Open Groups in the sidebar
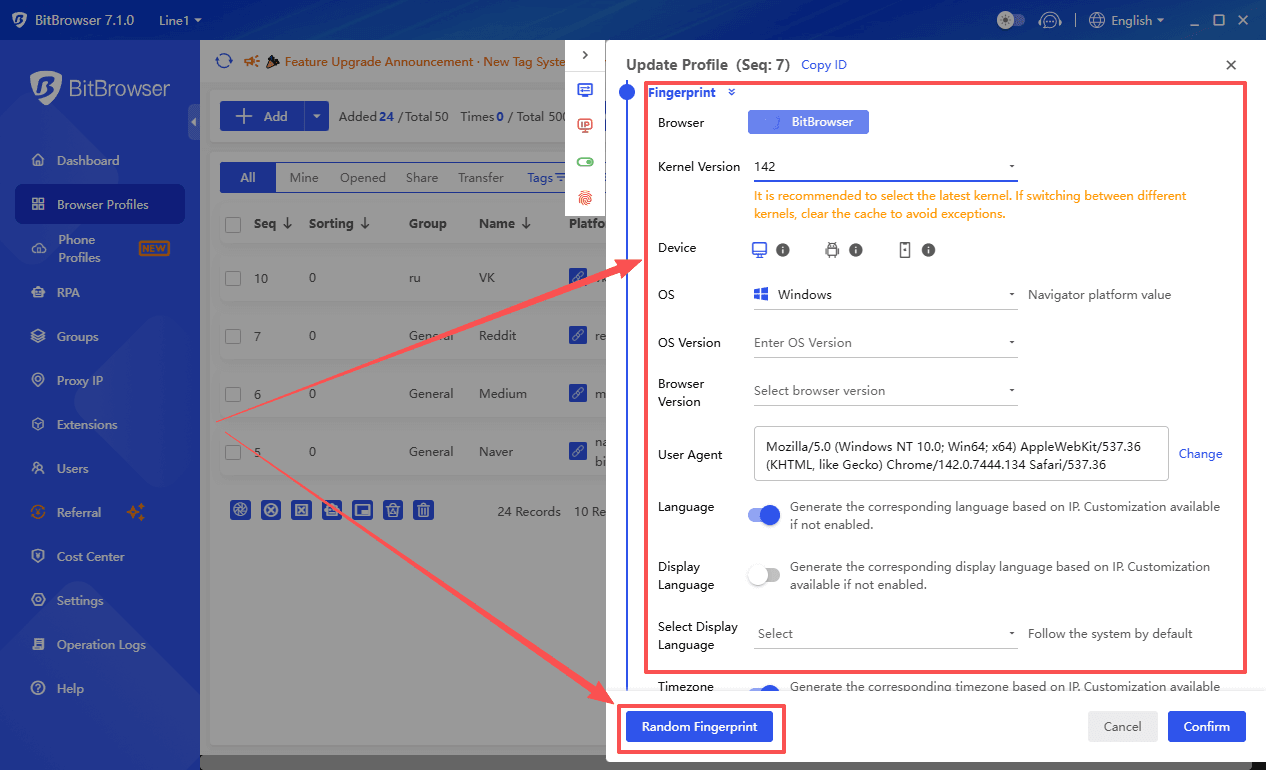The height and width of the screenshot is (770, 1266). click(100, 336)
